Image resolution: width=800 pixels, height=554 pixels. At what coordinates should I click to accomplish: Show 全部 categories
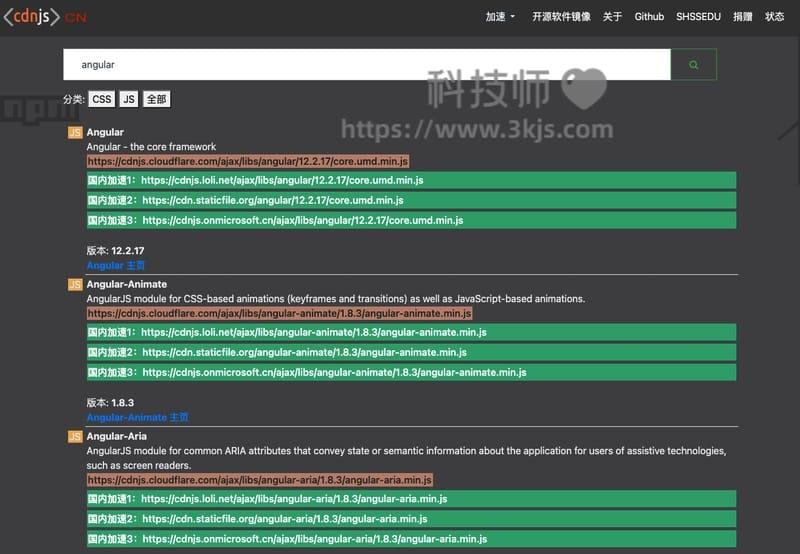coord(157,99)
